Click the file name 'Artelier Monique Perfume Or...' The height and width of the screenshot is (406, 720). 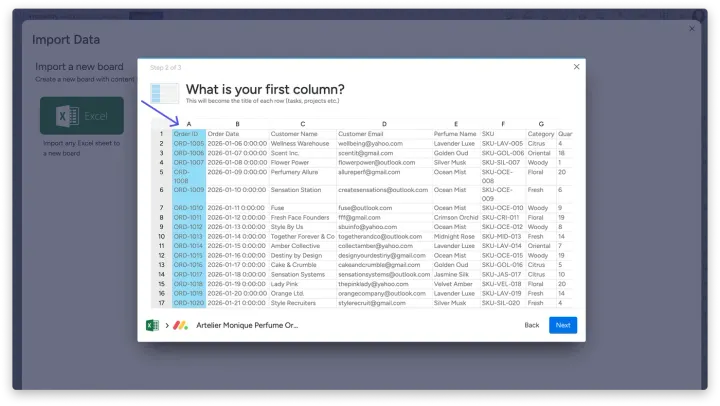point(247,325)
